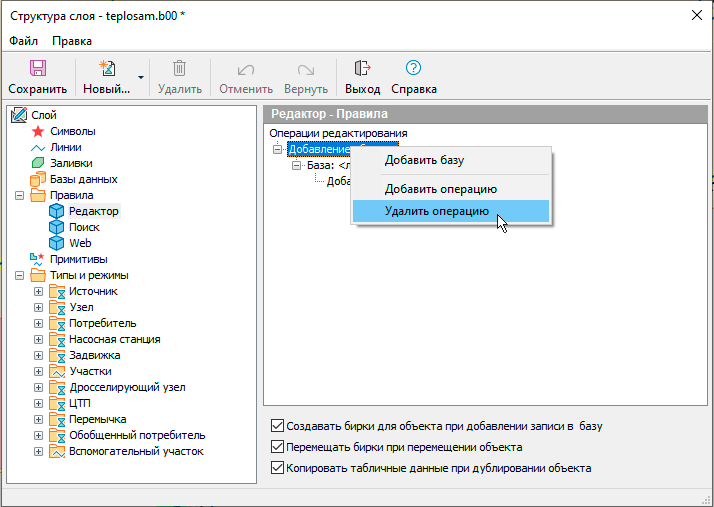Select the Web rules item
The image size is (714, 507).
(80, 243)
